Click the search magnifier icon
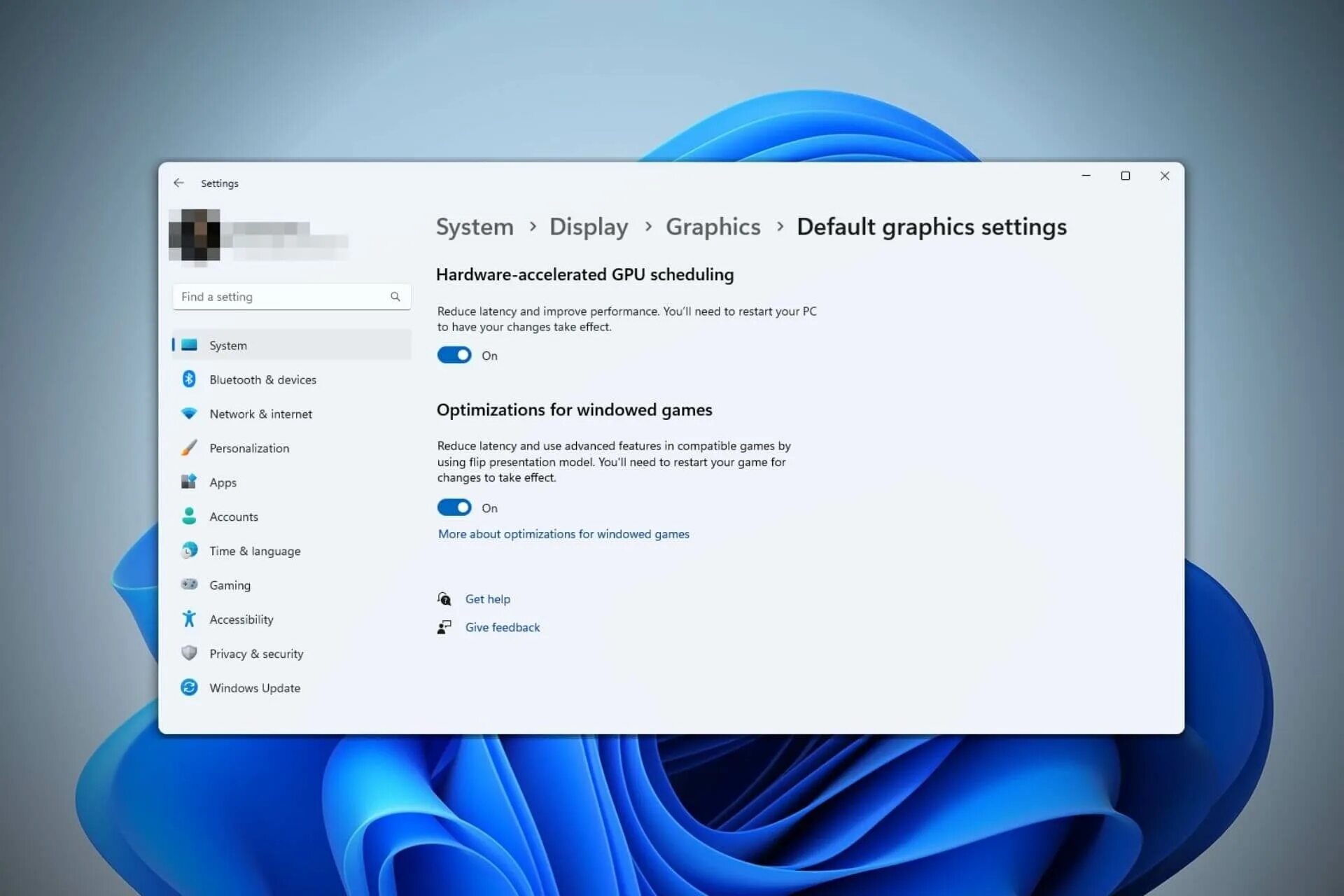 point(395,297)
